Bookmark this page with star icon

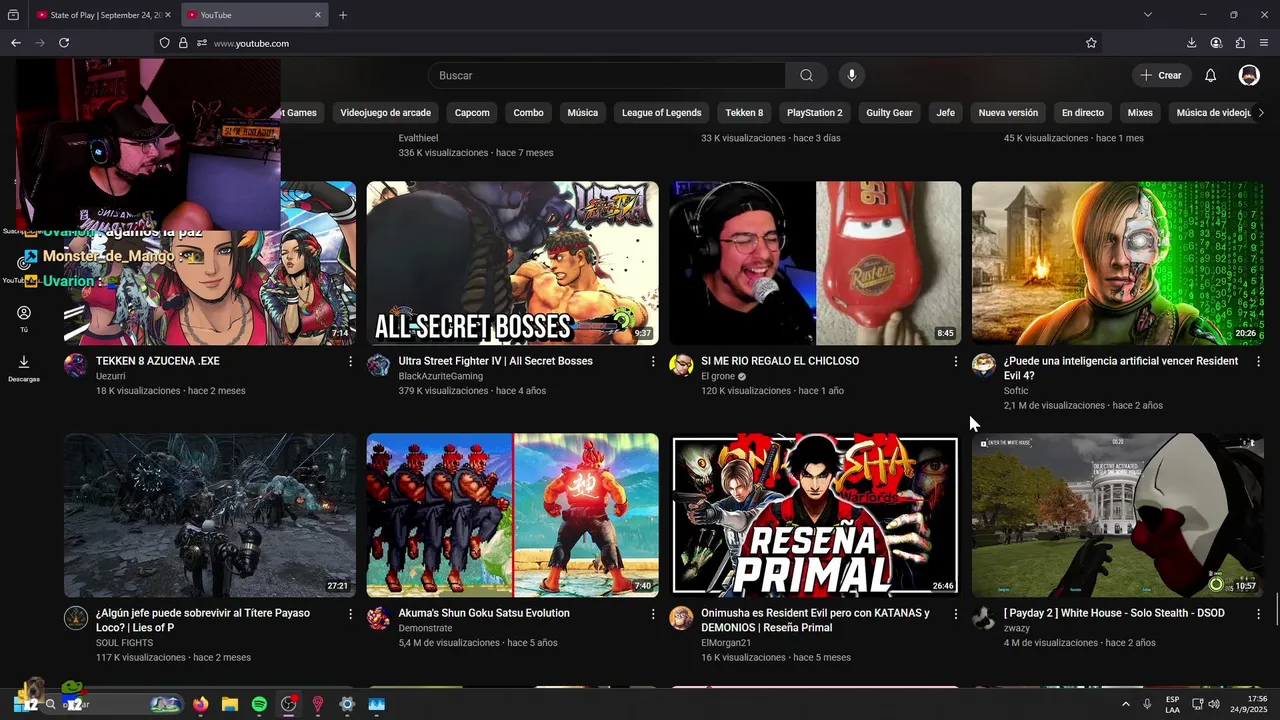tap(1091, 43)
